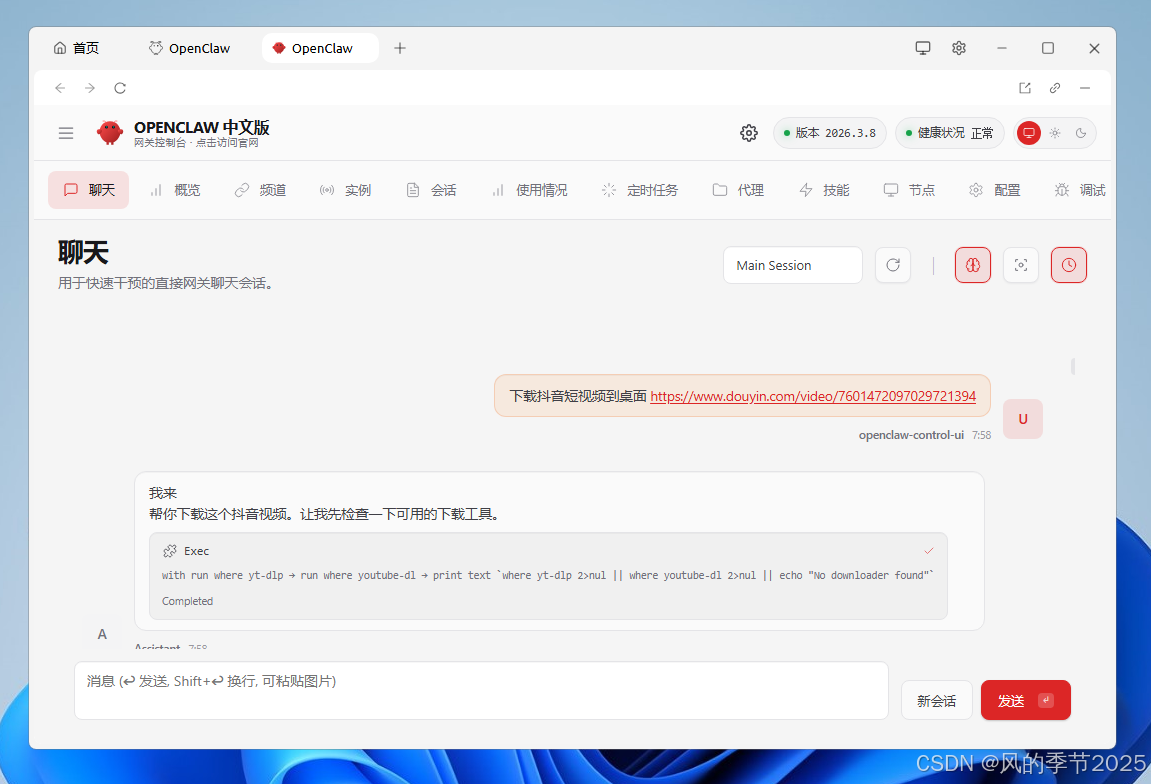
Task: Click the 版本 2026.3.8 badge
Action: point(829,133)
